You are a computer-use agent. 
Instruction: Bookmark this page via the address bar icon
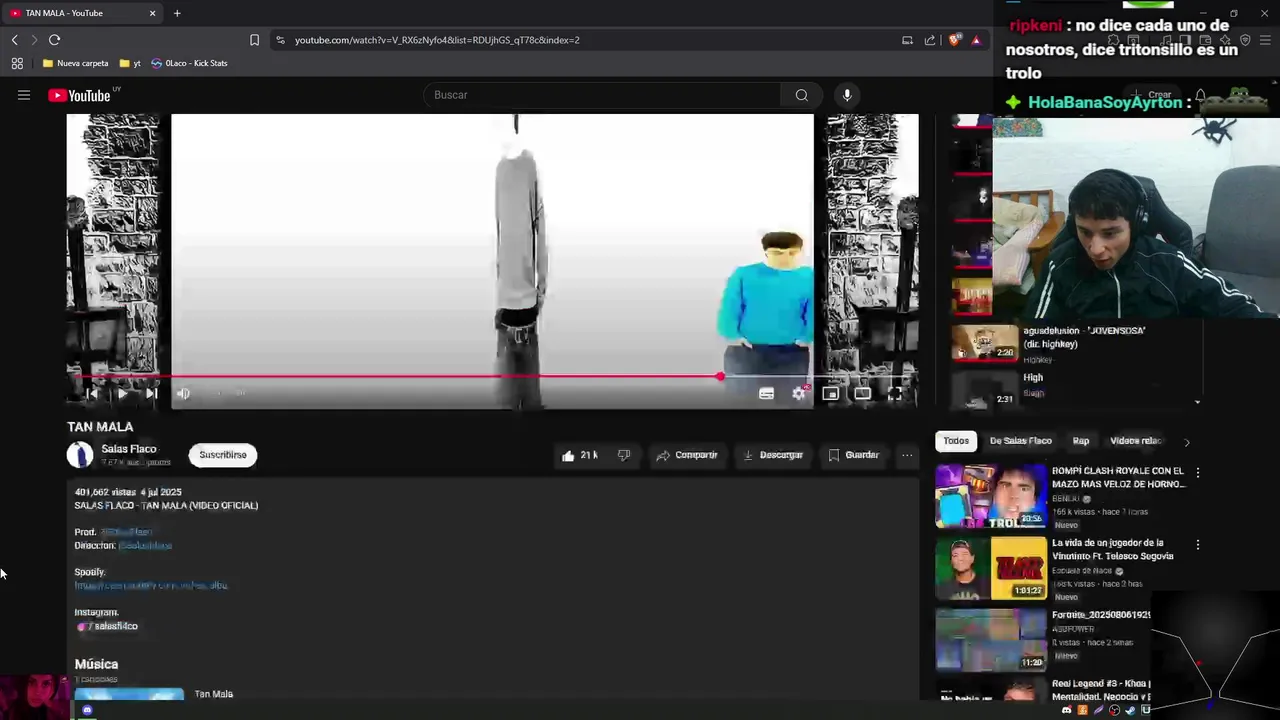[x=254, y=40]
